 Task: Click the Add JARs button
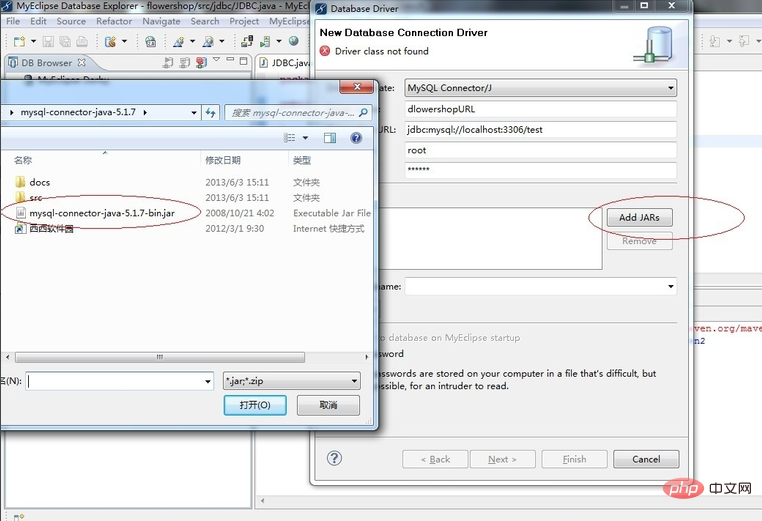pos(640,218)
